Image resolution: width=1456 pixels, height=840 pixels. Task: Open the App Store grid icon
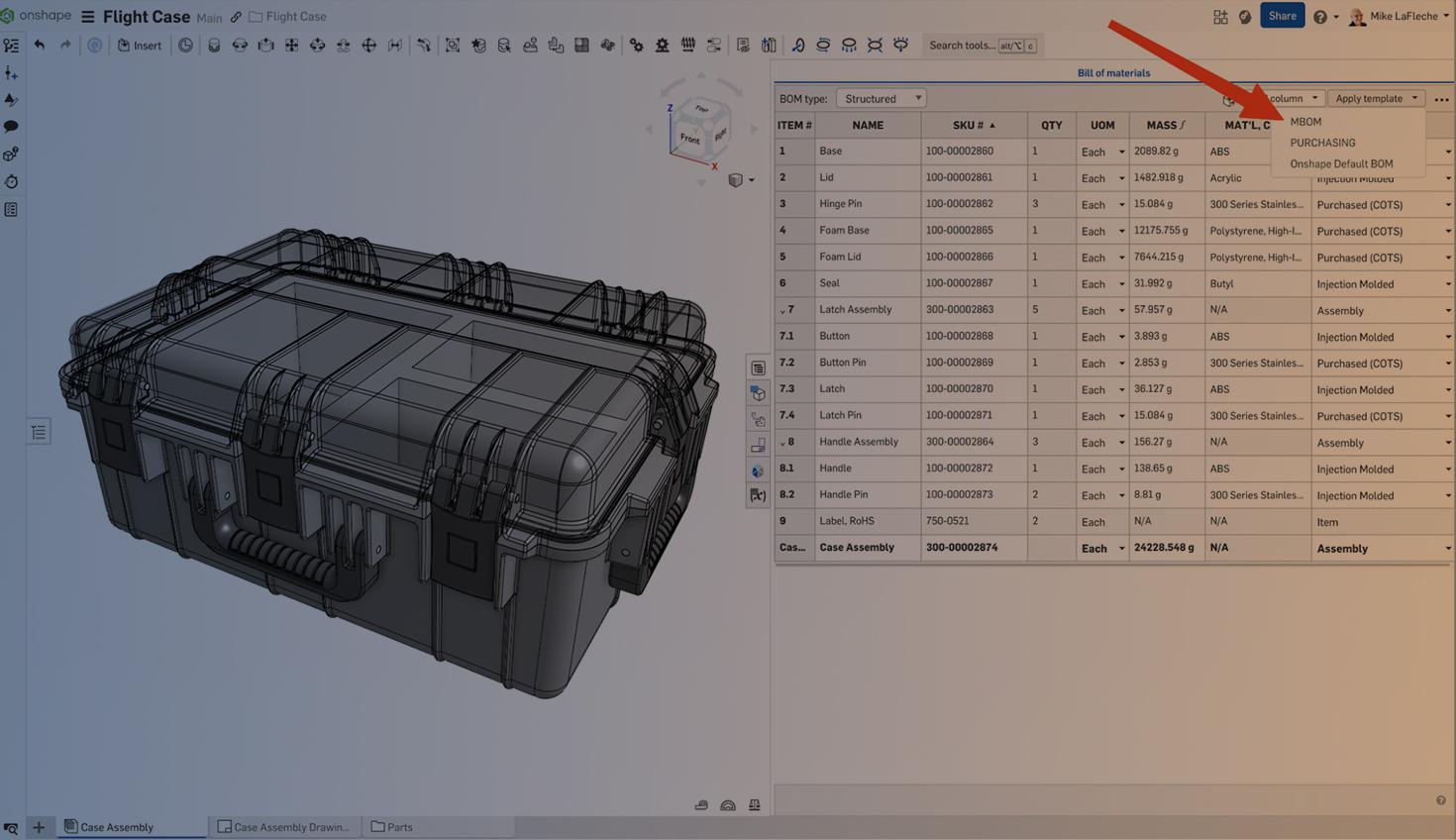1219,17
